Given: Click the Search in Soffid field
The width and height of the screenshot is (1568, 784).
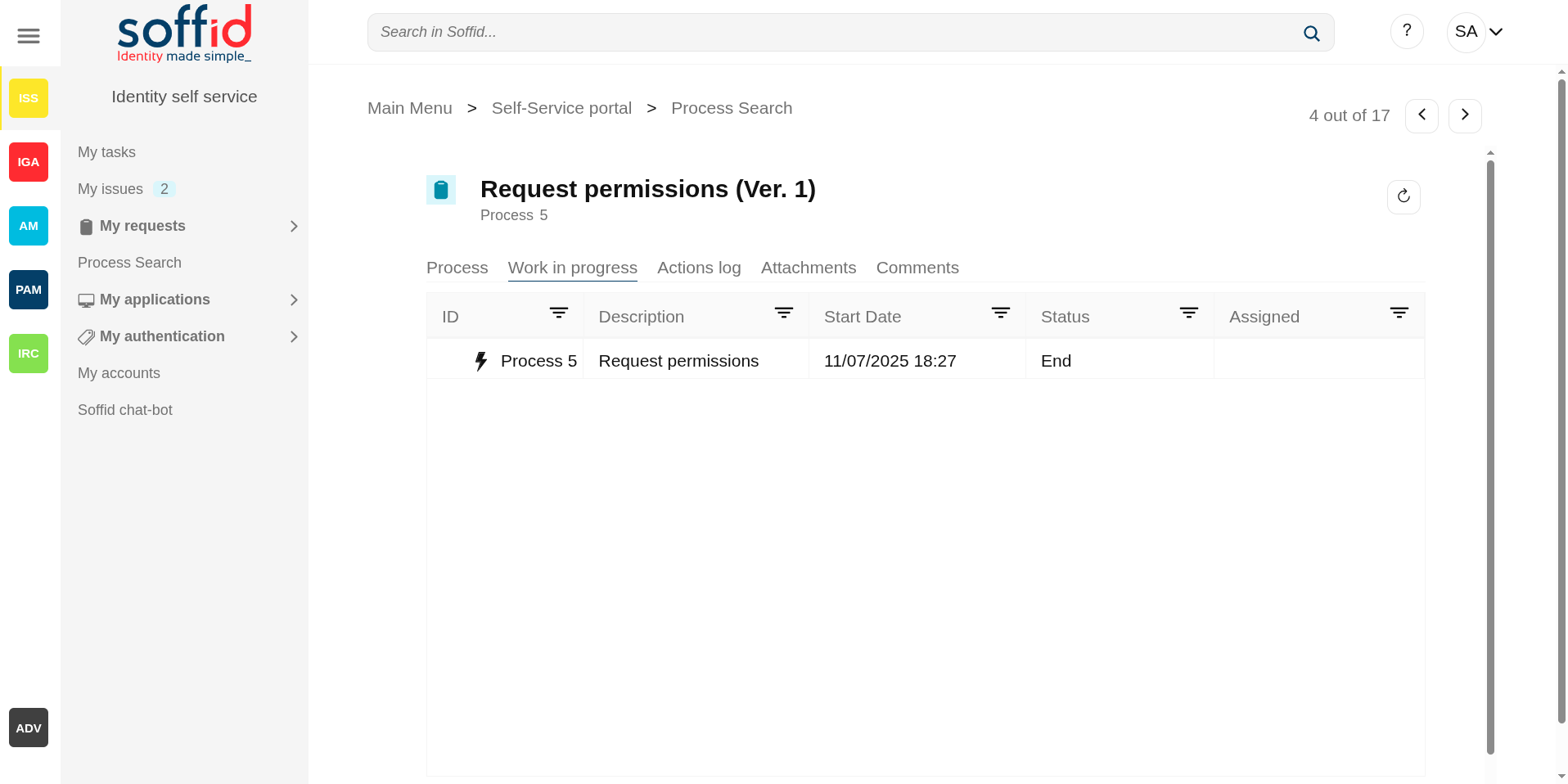Looking at the screenshot, I should click(835, 33).
